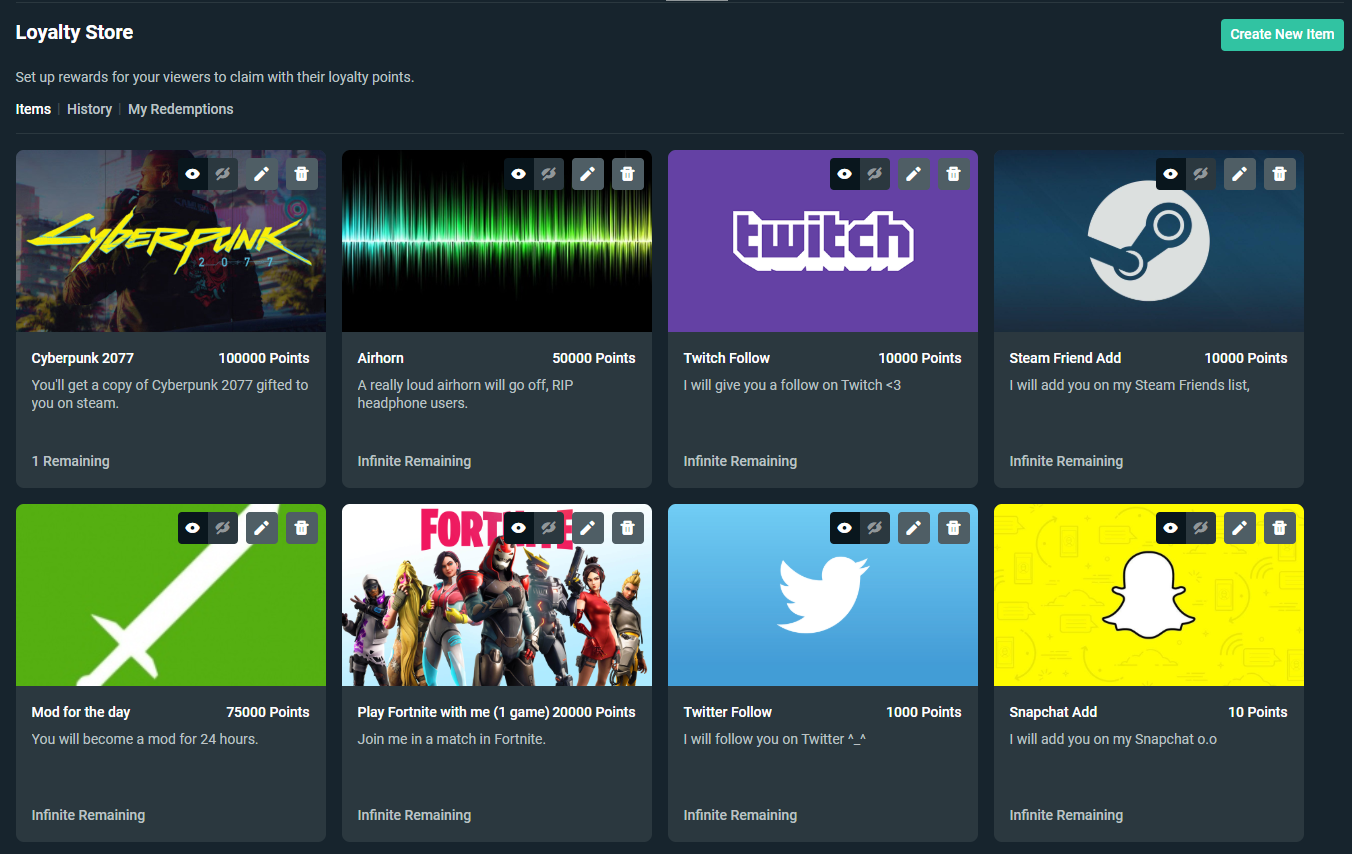Screen dimensions: 1352x854
Task: Delete the Steam Friend Add item
Action: point(1280,174)
